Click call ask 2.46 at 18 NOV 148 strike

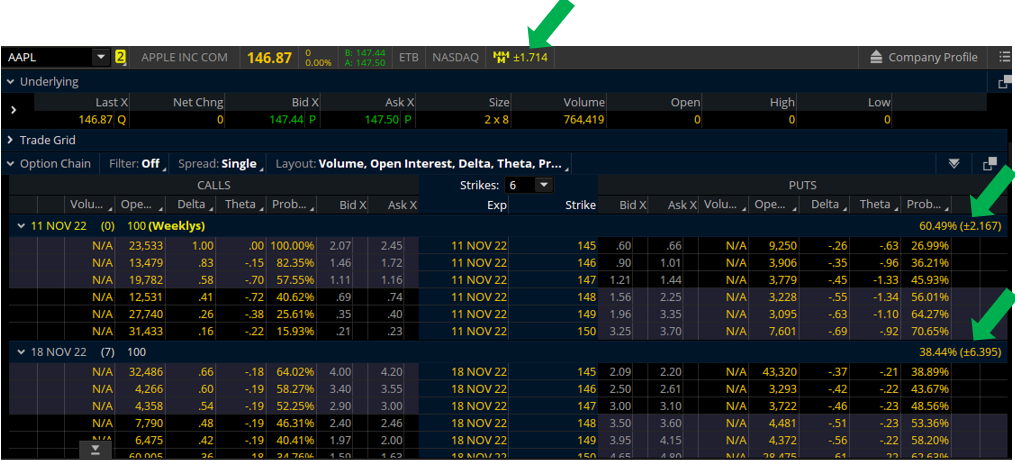pyautogui.click(x=394, y=422)
